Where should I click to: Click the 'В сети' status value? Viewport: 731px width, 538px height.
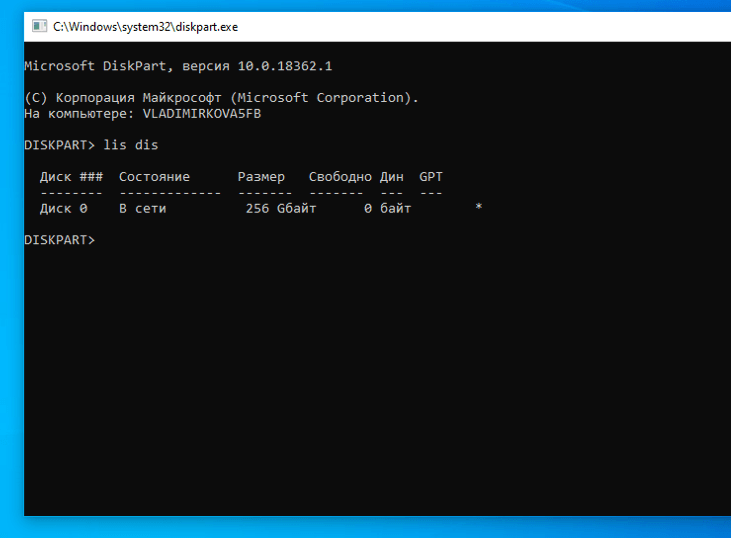coord(143,208)
